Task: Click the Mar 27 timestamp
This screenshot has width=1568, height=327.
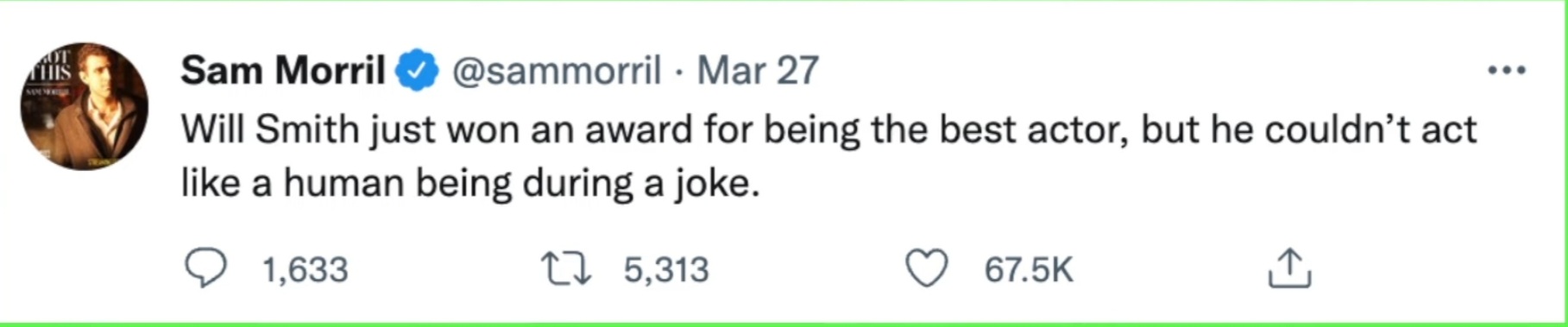Action: 758,70
